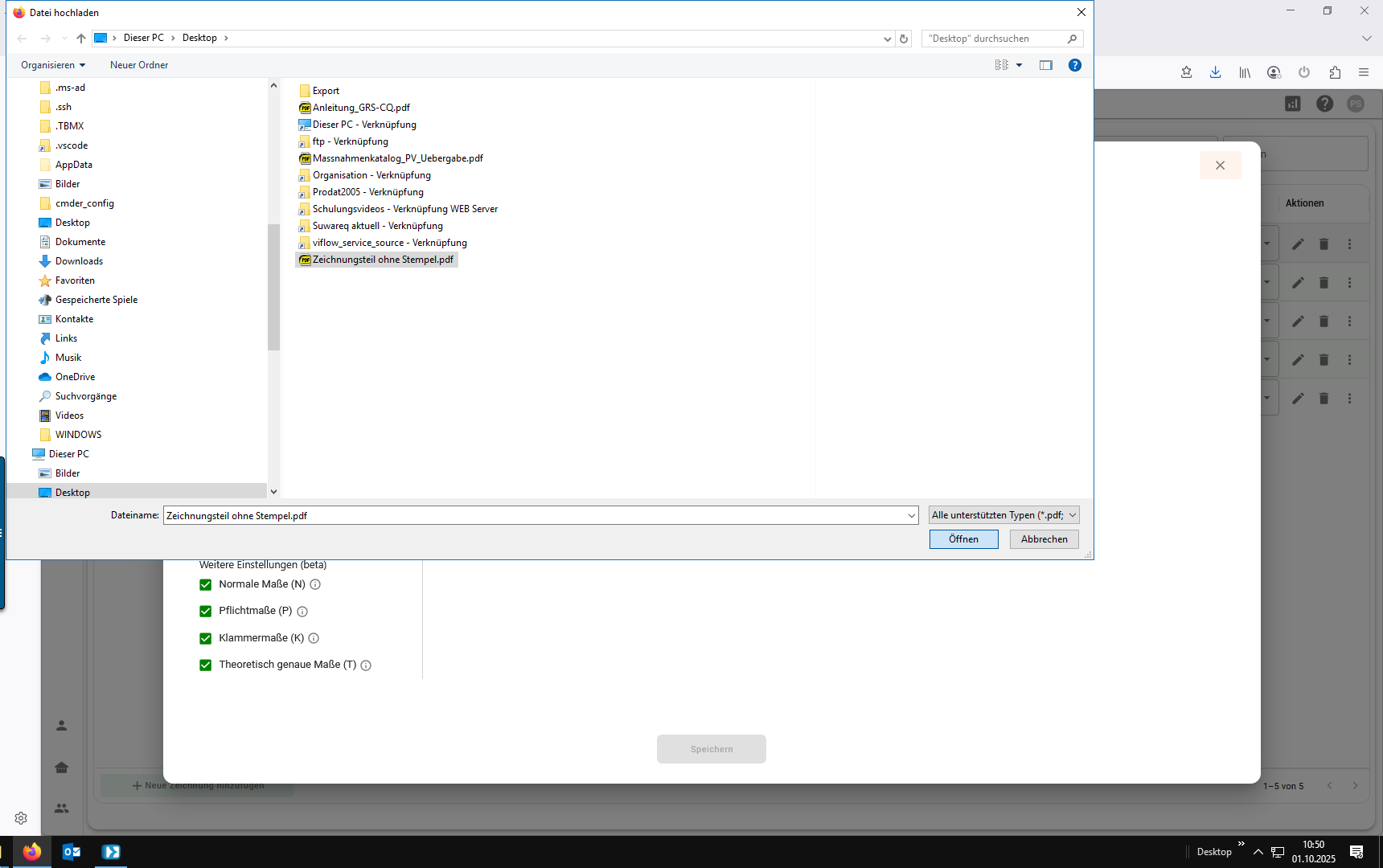
Task: Open the Organisieren menu
Action: coord(53,65)
